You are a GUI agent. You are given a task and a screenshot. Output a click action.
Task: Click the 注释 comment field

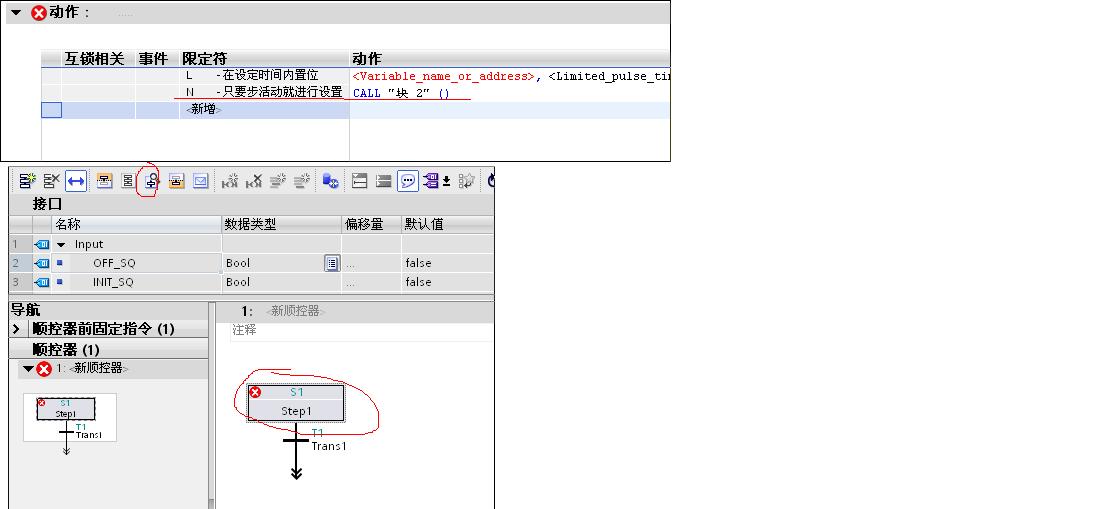click(361, 332)
